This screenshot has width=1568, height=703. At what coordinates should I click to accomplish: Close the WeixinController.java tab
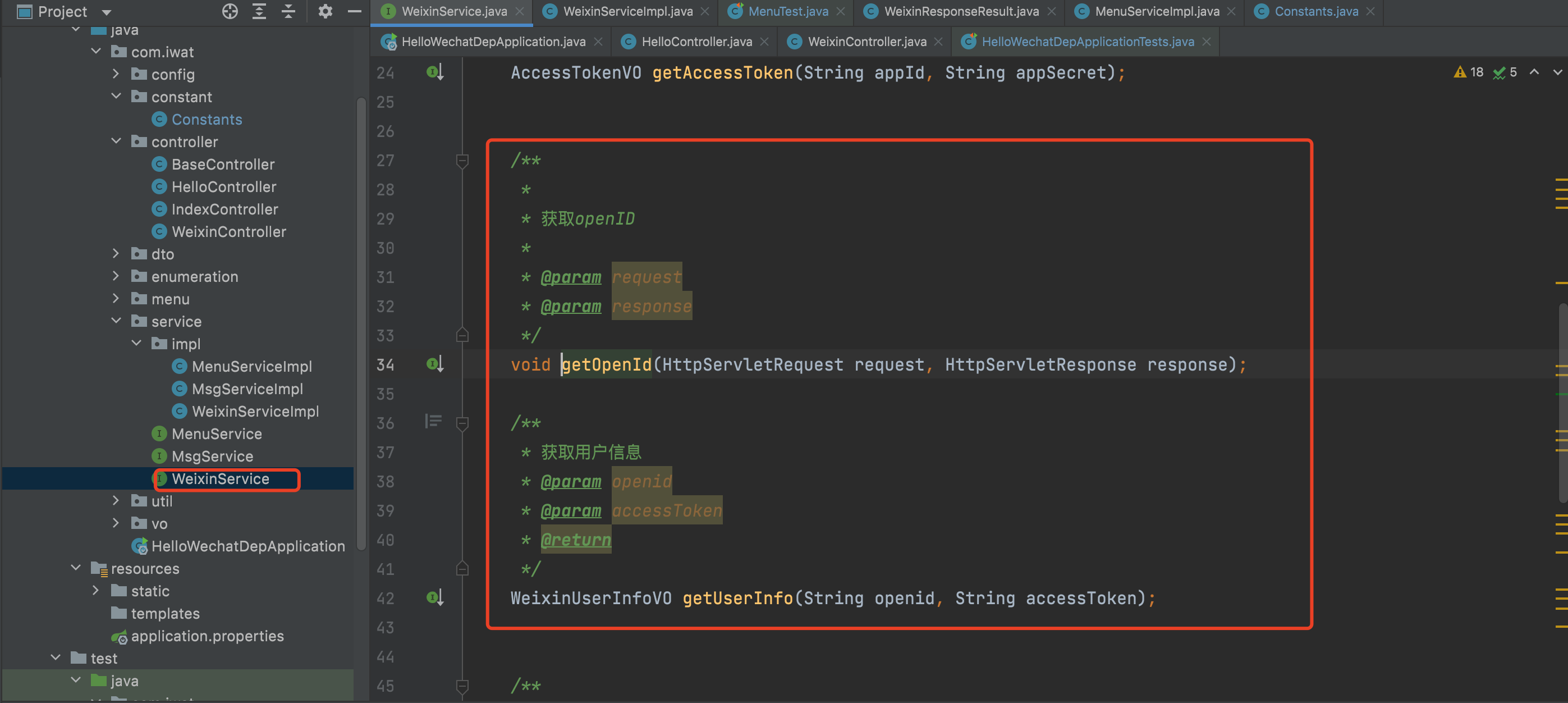coord(938,42)
